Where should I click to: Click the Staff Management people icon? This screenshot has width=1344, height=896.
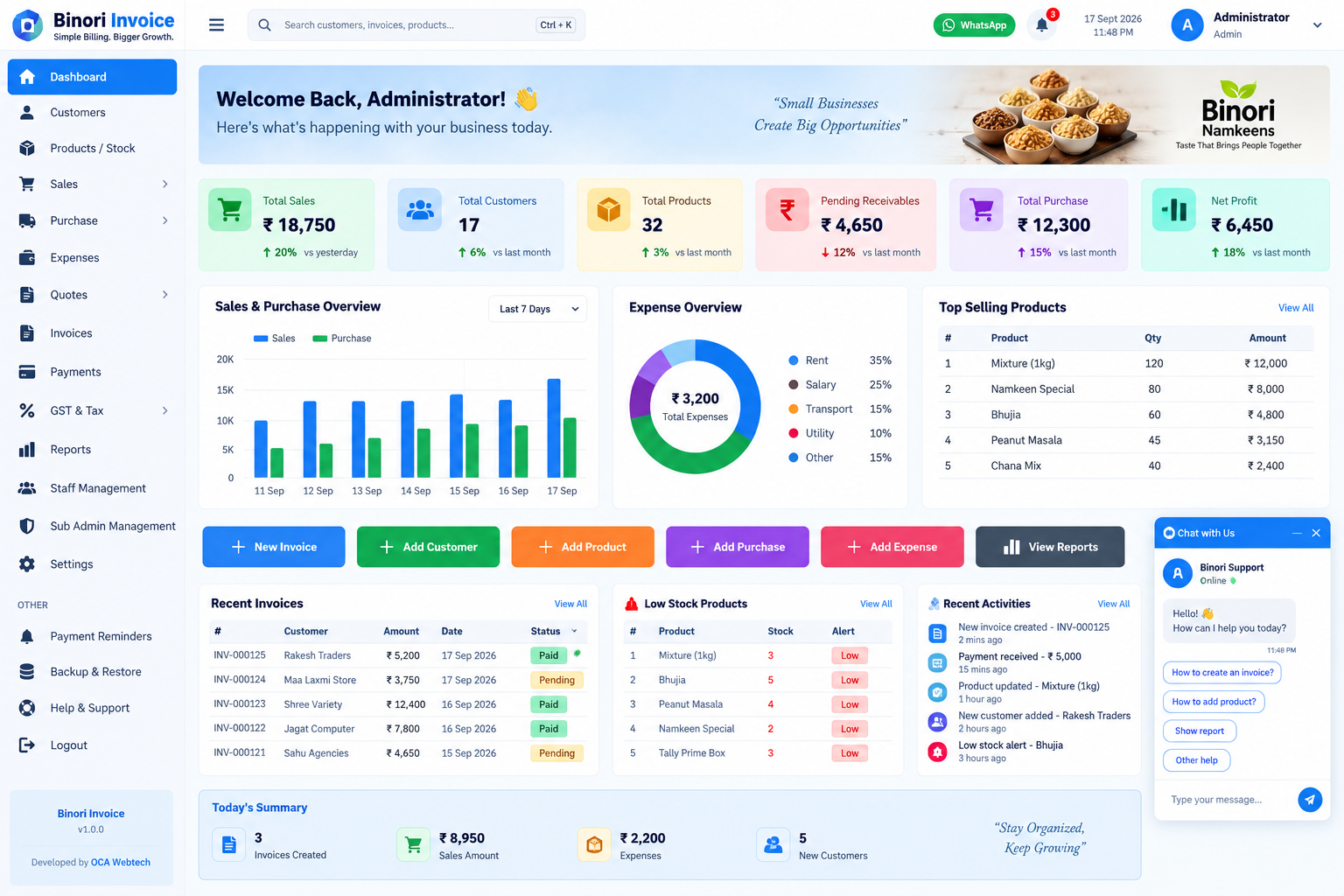27,488
